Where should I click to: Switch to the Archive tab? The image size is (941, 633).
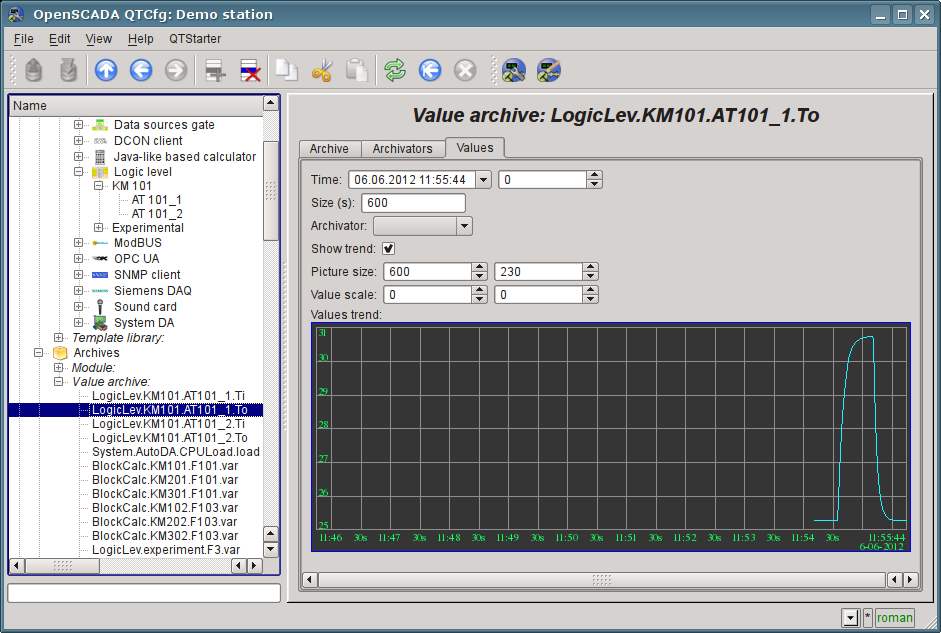click(329, 149)
